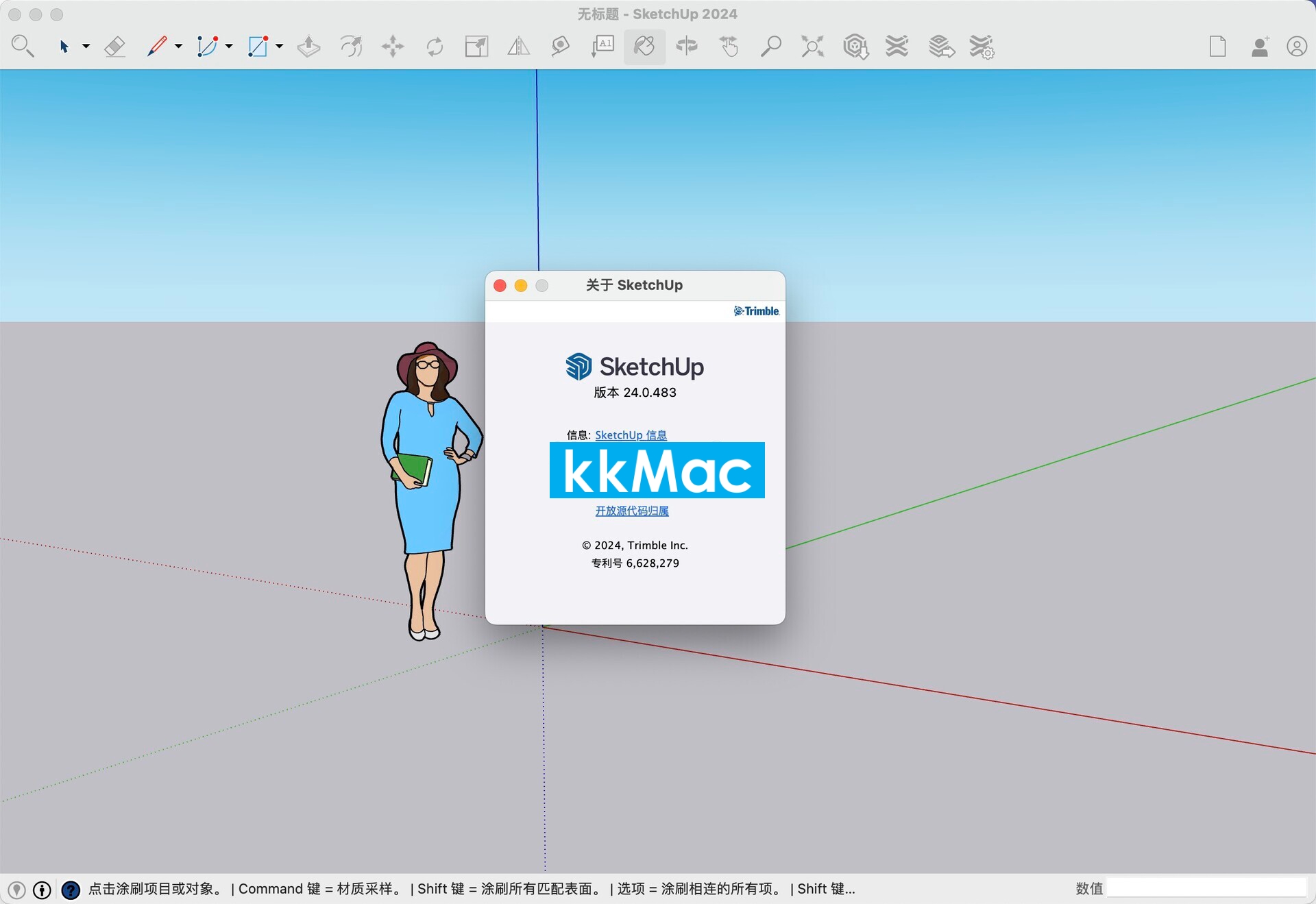Toggle the Instructor help question icon
Viewport: 1316px width, 904px height.
(71, 890)
